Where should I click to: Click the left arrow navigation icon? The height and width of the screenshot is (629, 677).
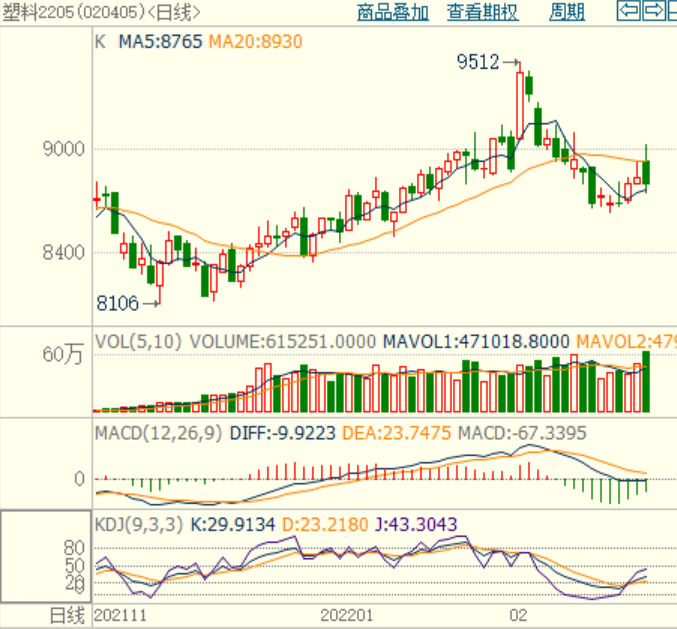629,11
